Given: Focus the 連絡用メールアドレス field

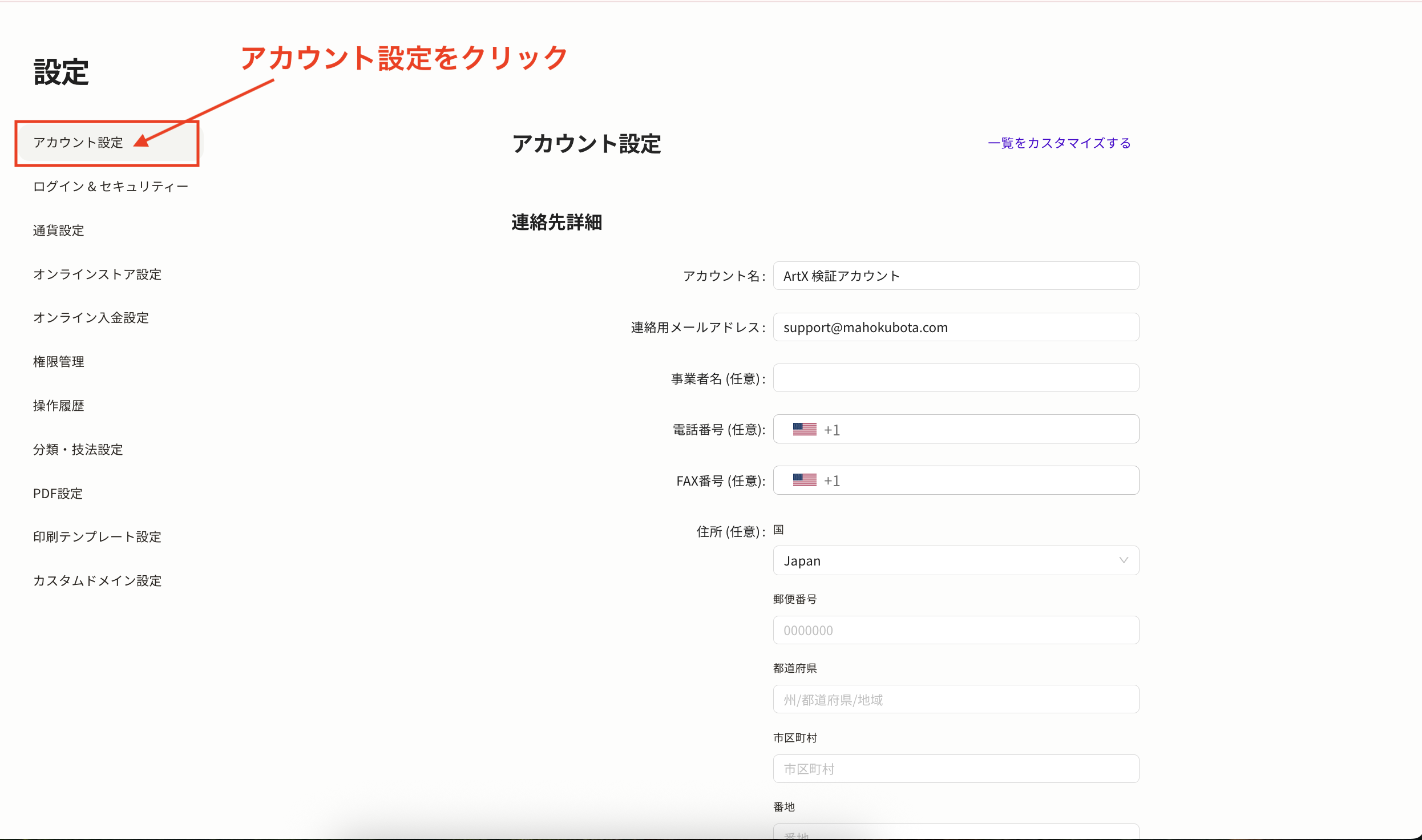Looking at the screenshot, I should 956,328.
